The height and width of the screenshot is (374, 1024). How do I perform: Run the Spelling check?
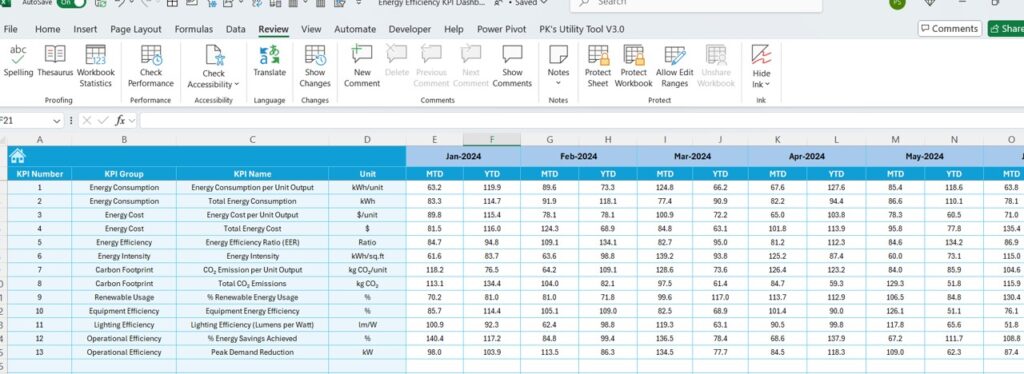coord(18,61)
